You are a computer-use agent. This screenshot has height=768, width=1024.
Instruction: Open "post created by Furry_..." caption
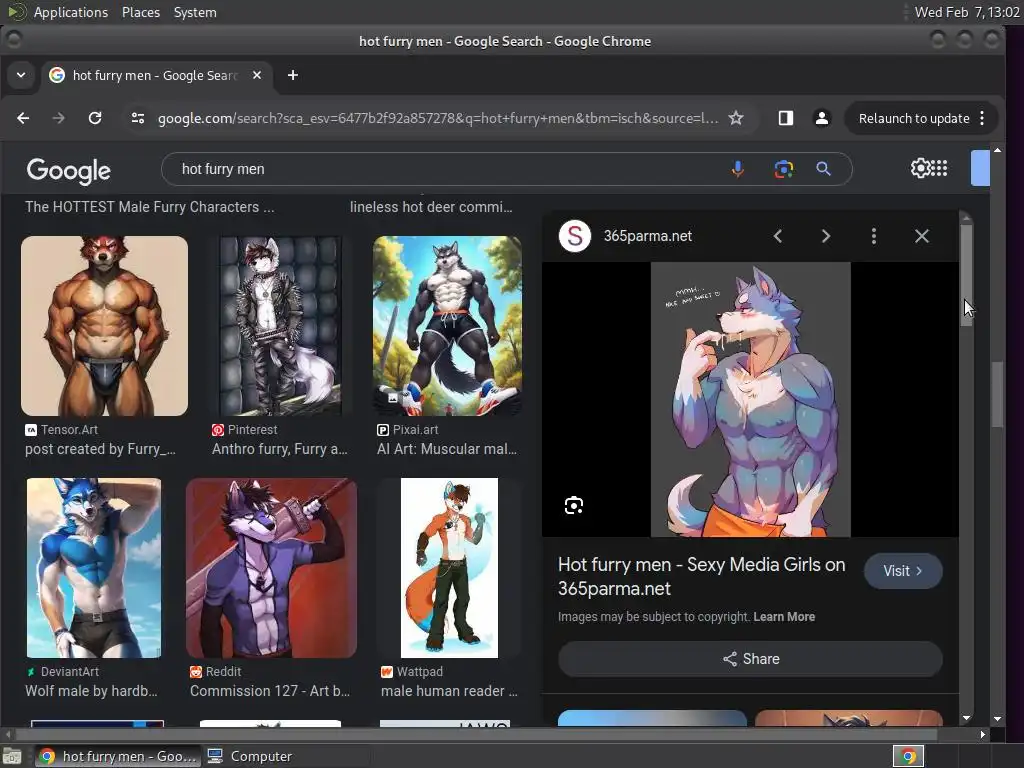(100, 449)
